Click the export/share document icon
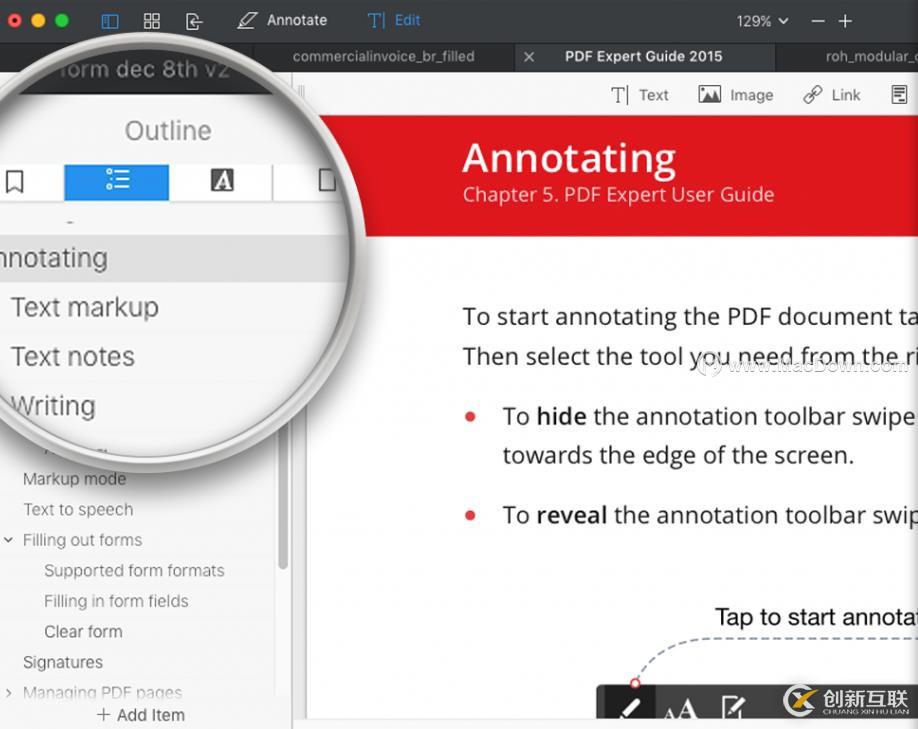This screenshot has width=918, height=729. coord(194,22)
